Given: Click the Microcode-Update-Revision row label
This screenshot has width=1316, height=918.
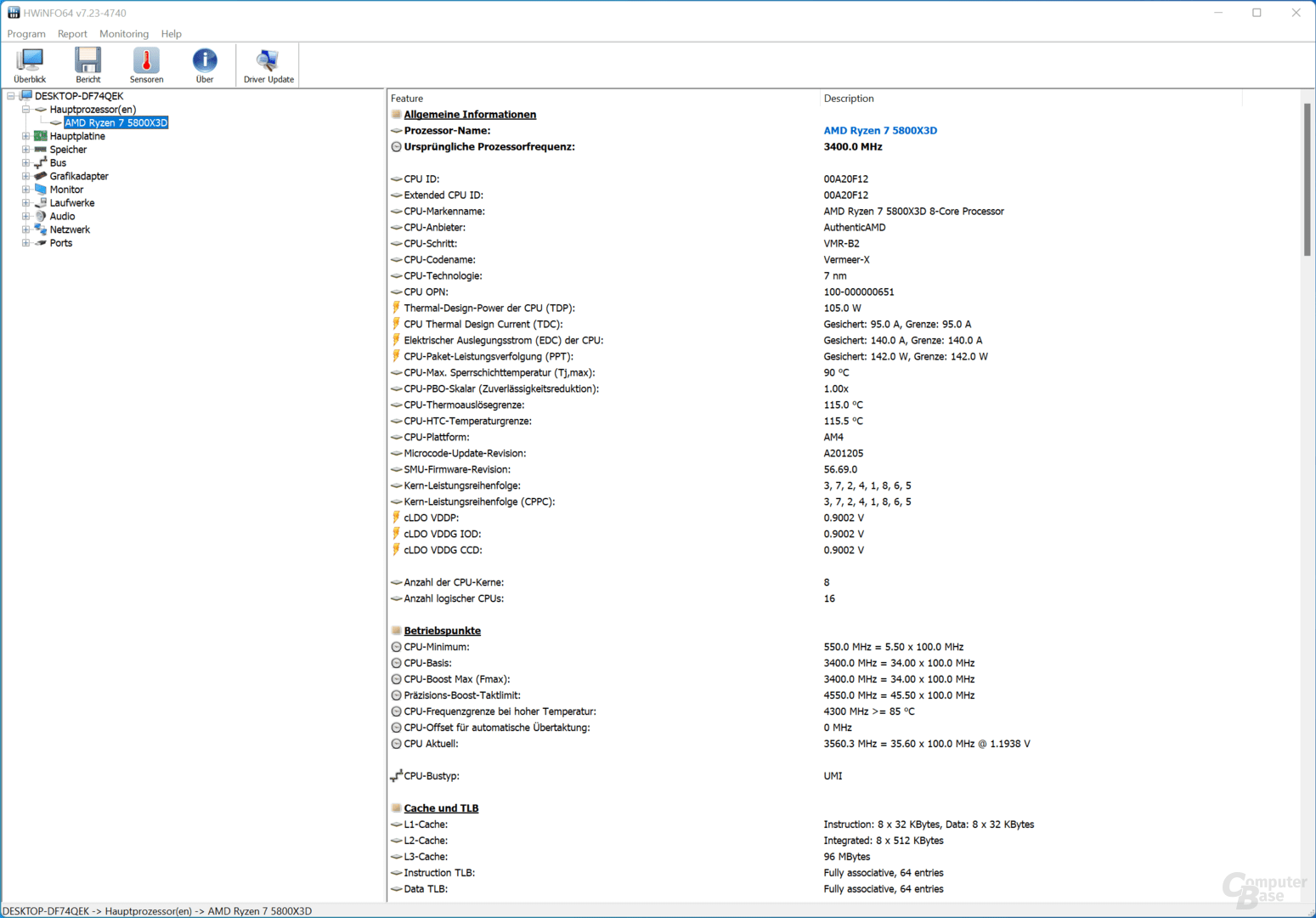Looking at the screenshot, I should [465, 454].
